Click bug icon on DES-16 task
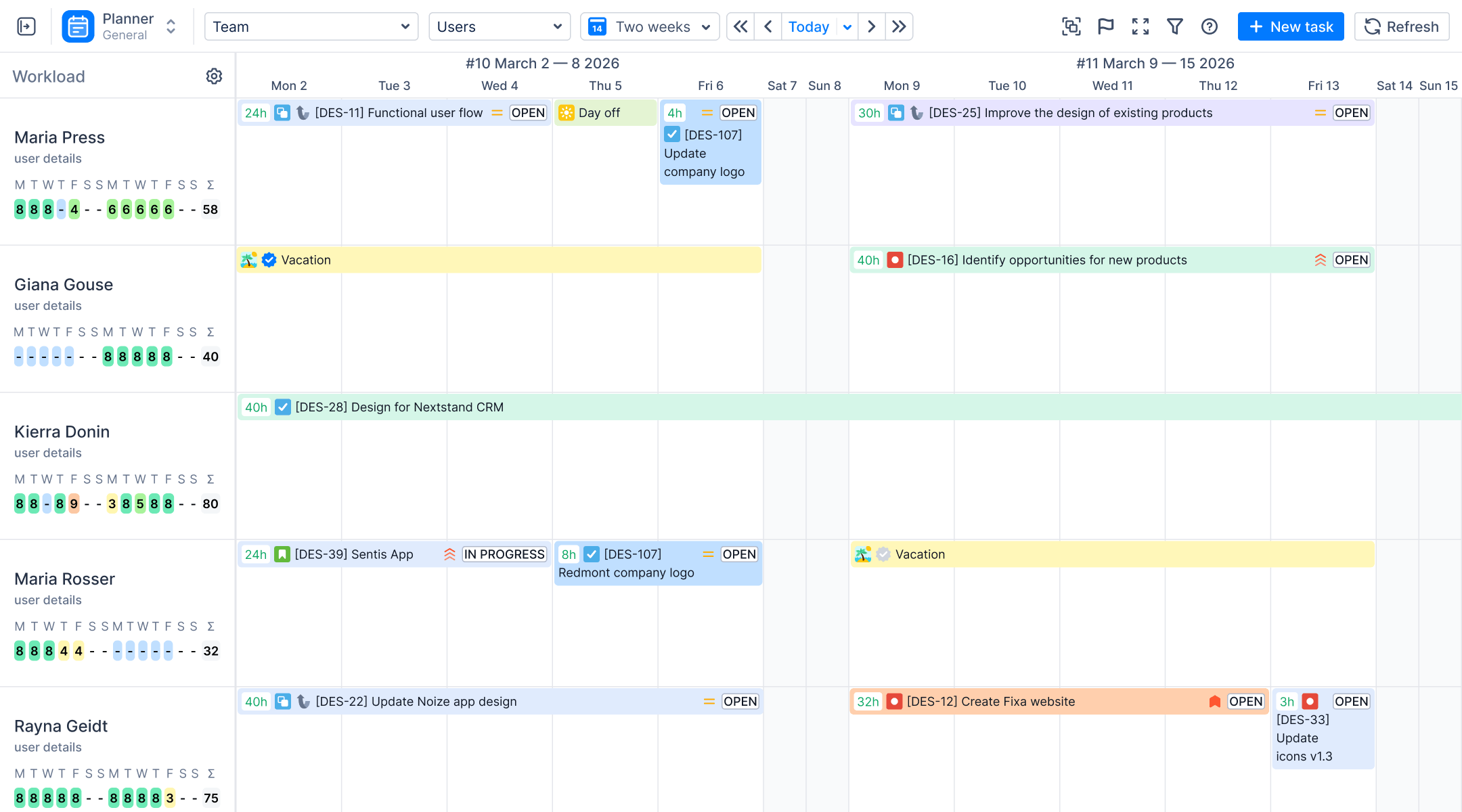 click(x=895, y=260)
